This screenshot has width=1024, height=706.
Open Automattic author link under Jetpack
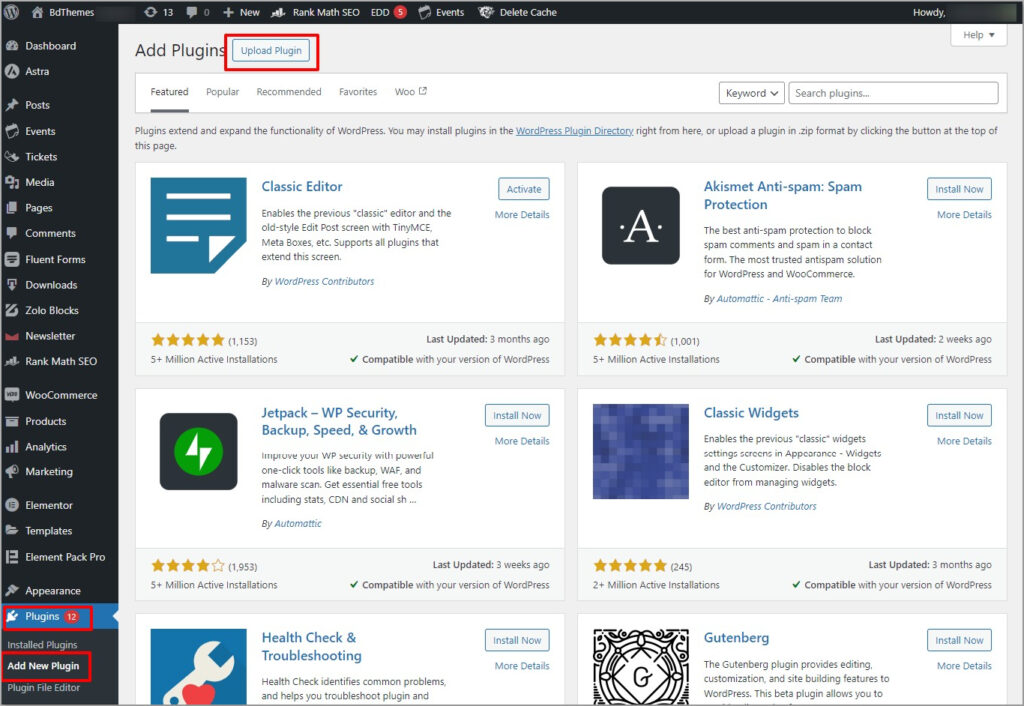pyautogui.click(x=298, y=523)
